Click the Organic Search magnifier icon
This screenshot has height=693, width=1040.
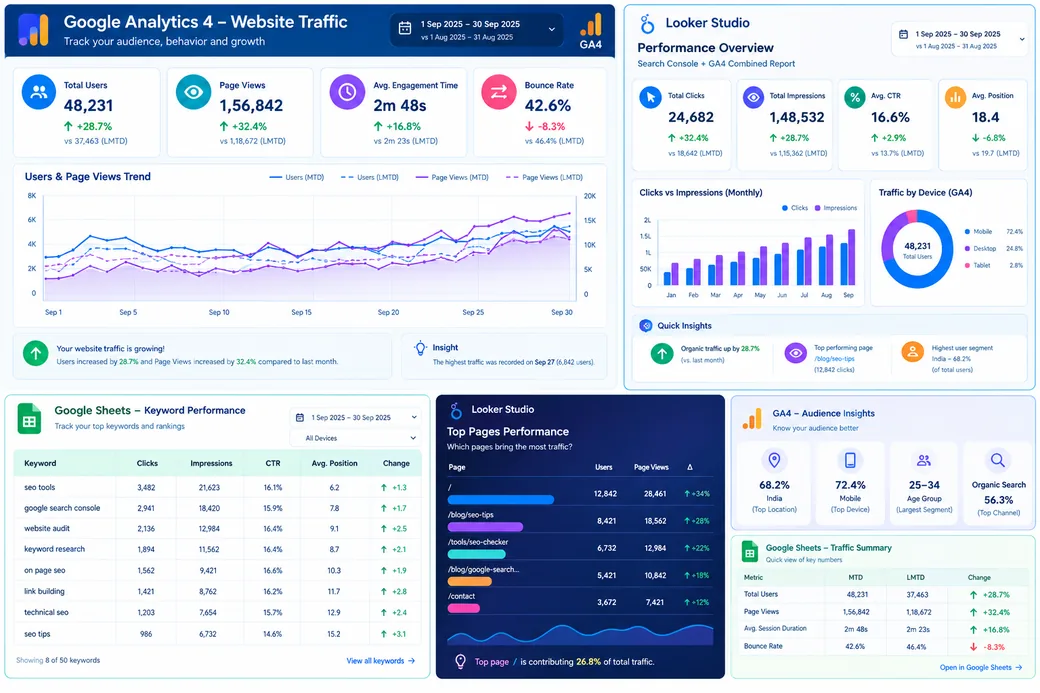(x=998, y=460)
